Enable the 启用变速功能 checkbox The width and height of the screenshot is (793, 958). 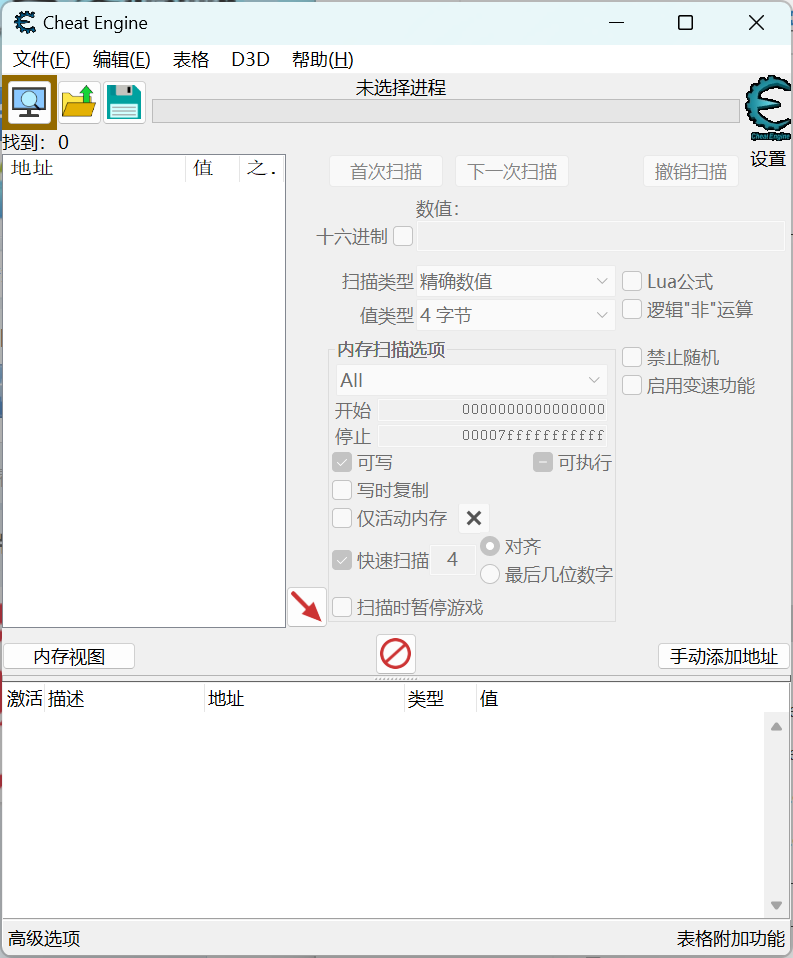632,386
